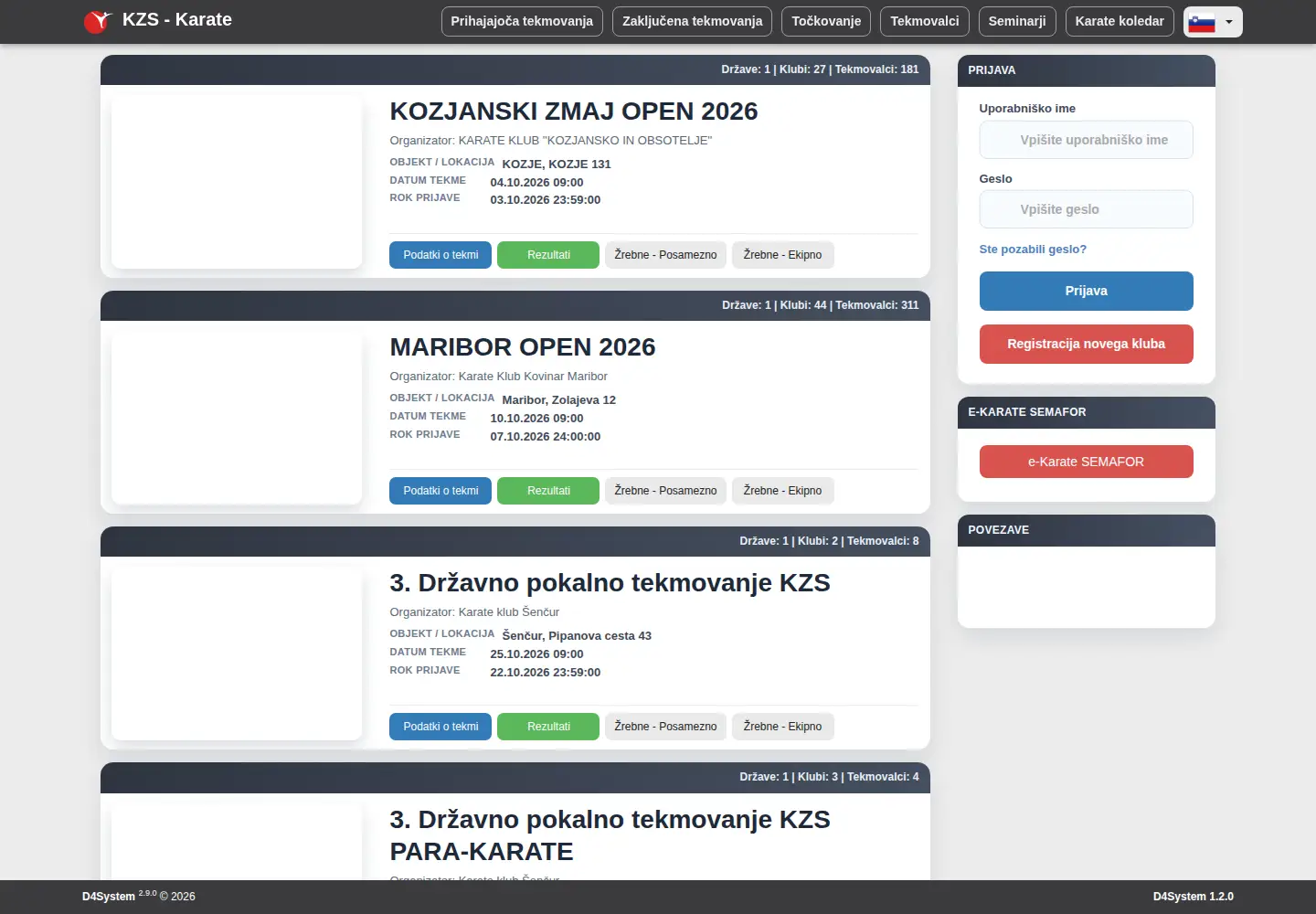Click the E-KARATE SEMAFOR panel header
The image size is (1316, 914).
pyautogui.click(x=1086, y=412)
